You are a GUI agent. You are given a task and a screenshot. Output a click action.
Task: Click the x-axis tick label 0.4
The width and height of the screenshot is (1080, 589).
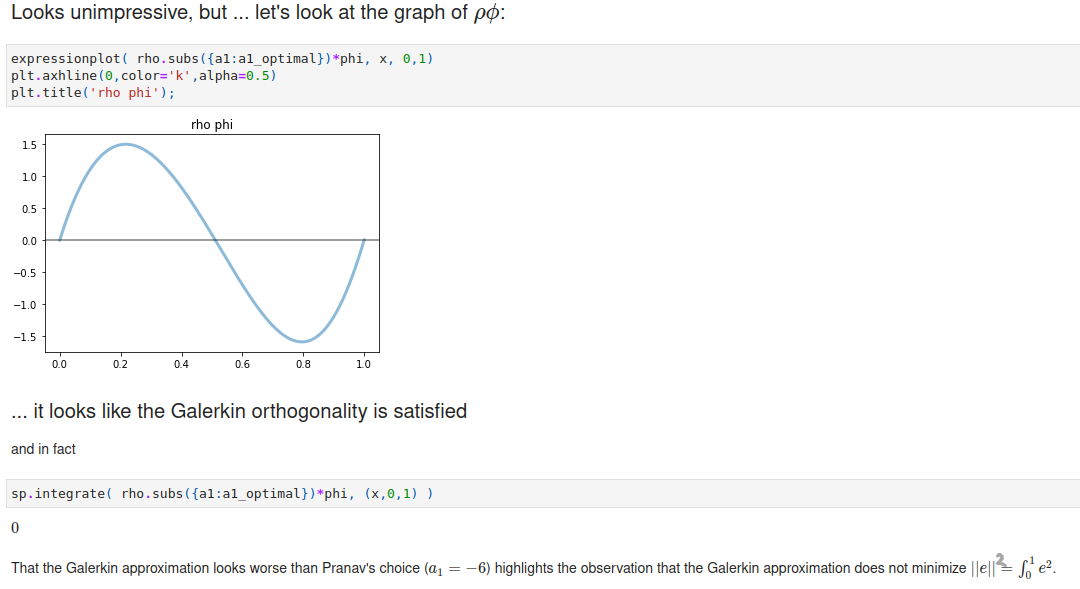(181, 364)
